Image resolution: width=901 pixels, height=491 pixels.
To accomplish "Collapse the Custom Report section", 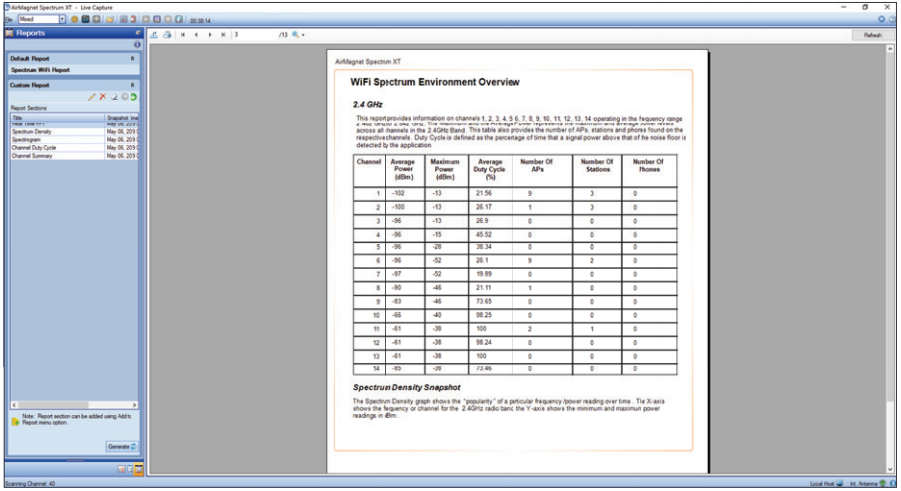I will [x=132, y=85].
